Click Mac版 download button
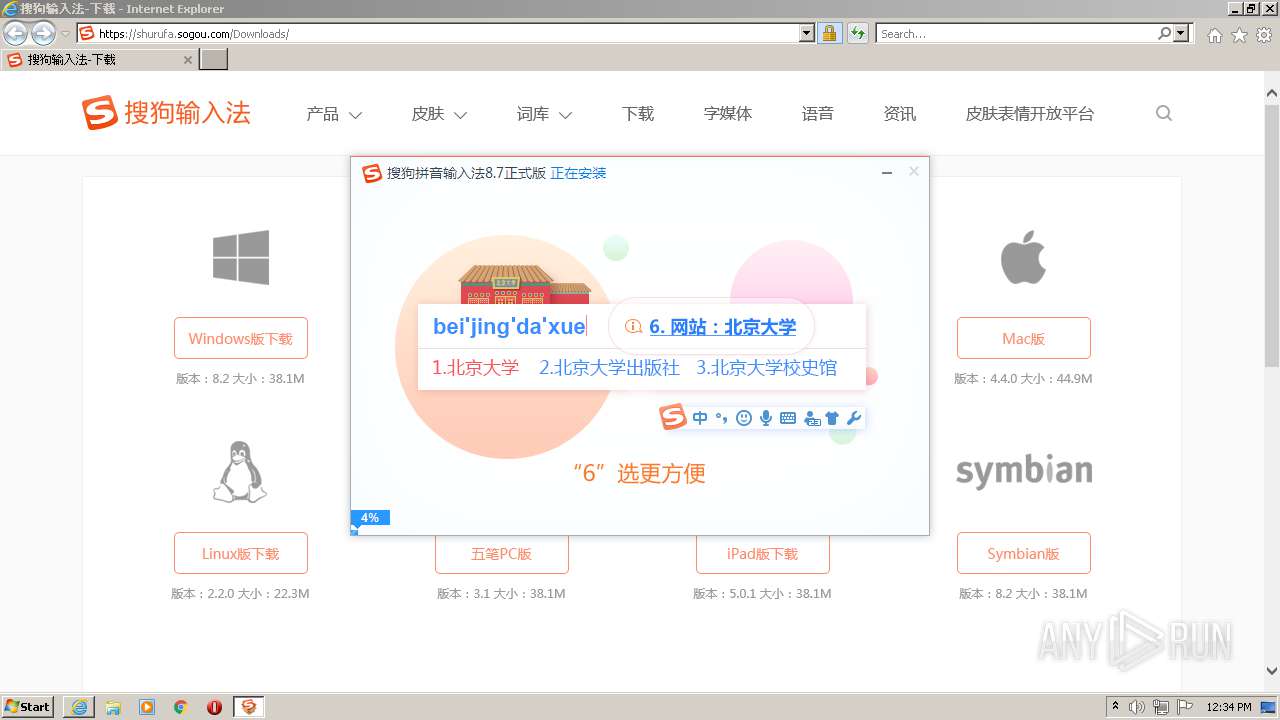The image size is (1280, 720). 1024,339
